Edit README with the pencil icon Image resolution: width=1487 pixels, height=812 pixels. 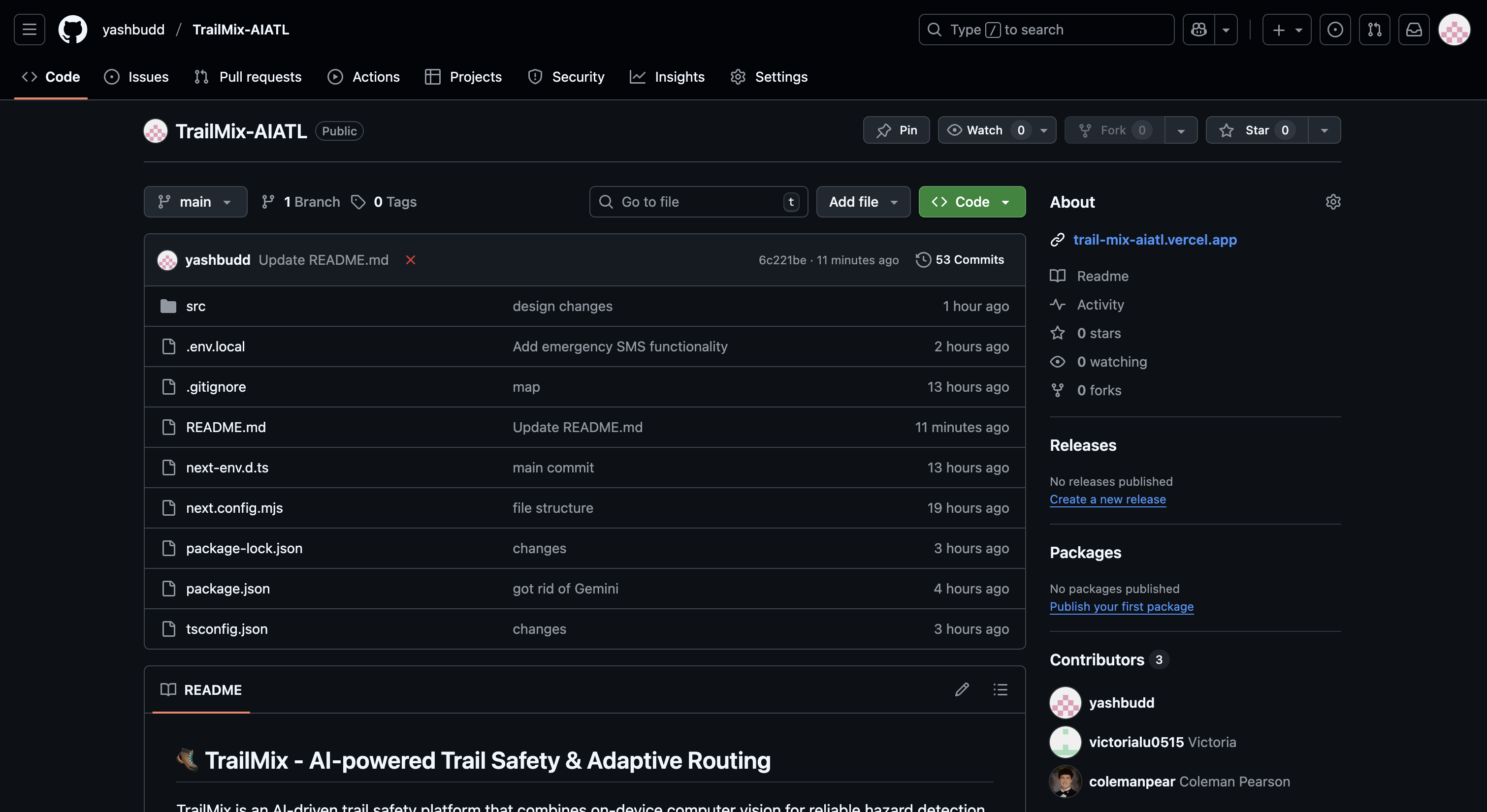(962, 689)
